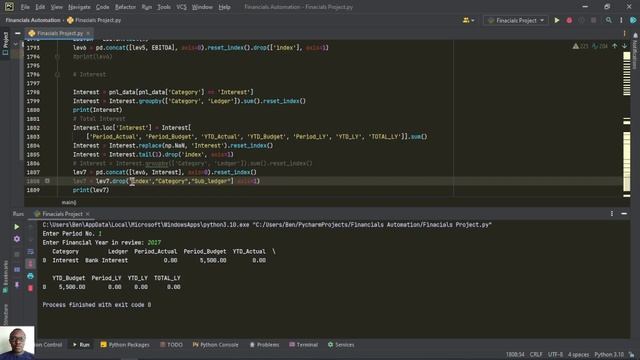Open the View menu

pyautogui.click(x=56, y=7)
